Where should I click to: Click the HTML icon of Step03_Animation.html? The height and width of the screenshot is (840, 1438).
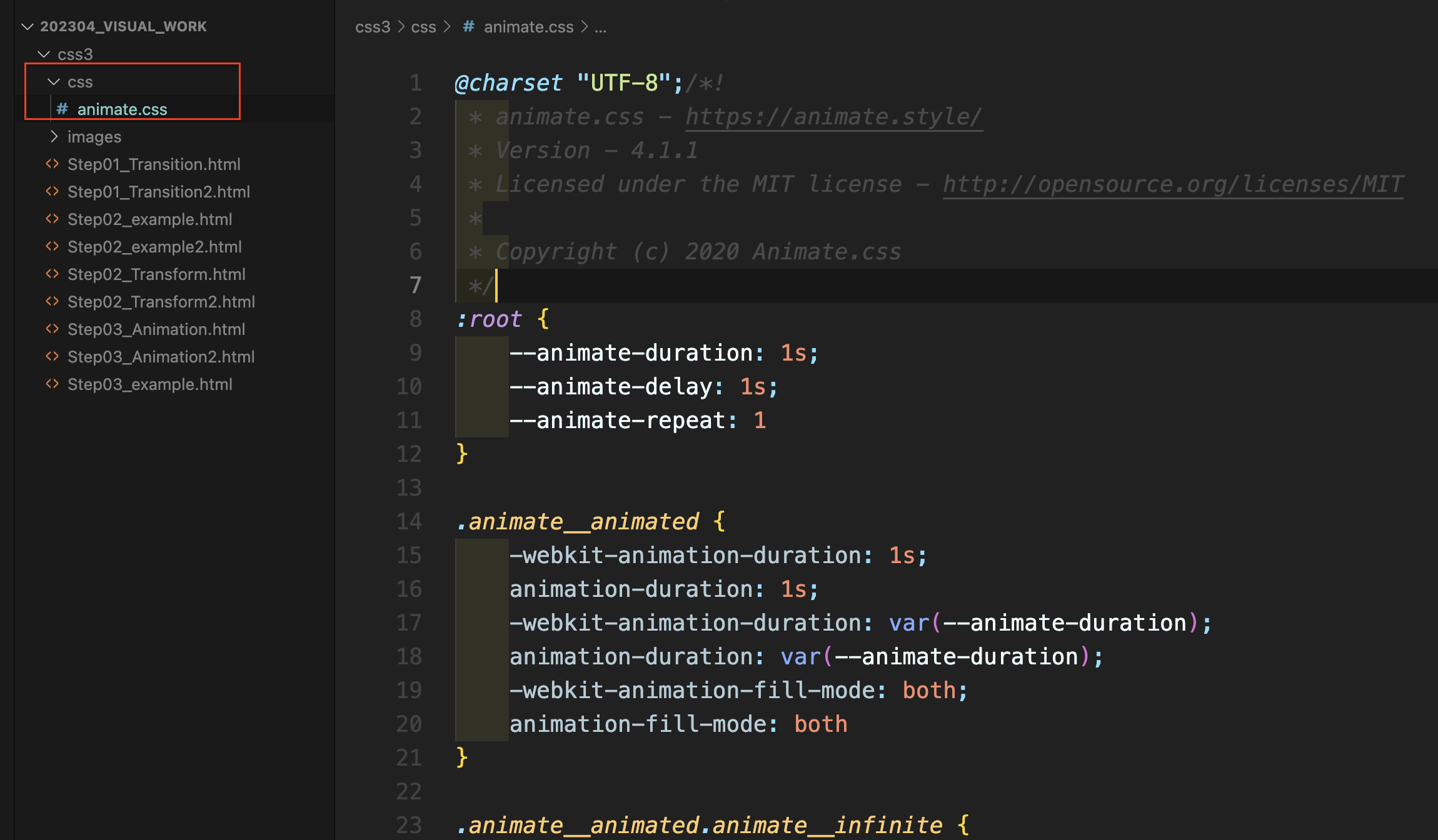click(53, 329)
